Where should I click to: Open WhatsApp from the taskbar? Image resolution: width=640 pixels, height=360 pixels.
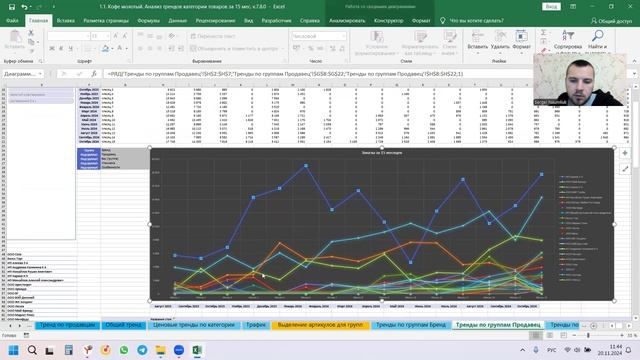click(124, 350)
